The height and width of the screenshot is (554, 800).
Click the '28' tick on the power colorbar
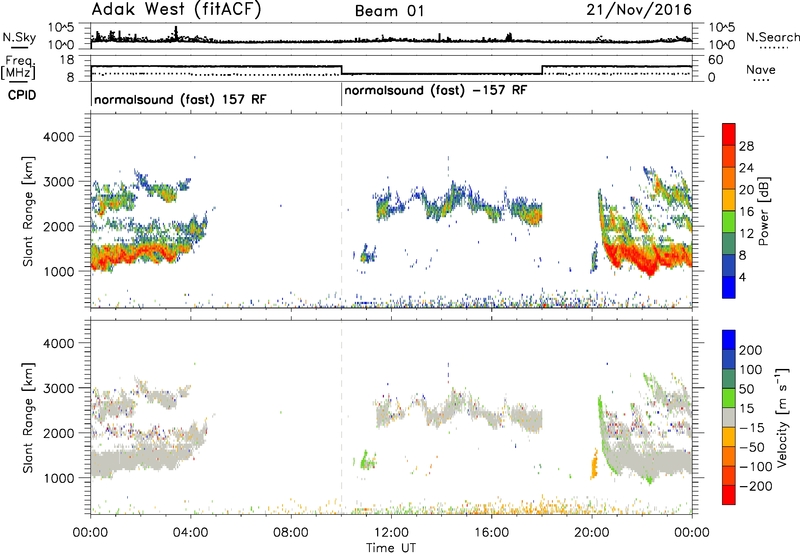[746, 146]
